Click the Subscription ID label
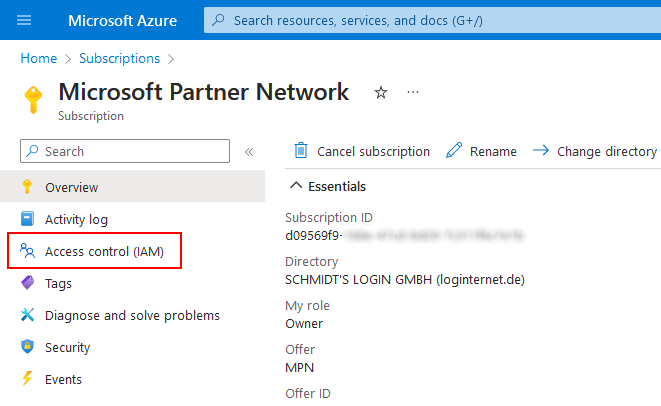Screen dimensions: 661x406 (x=329, y=218)
